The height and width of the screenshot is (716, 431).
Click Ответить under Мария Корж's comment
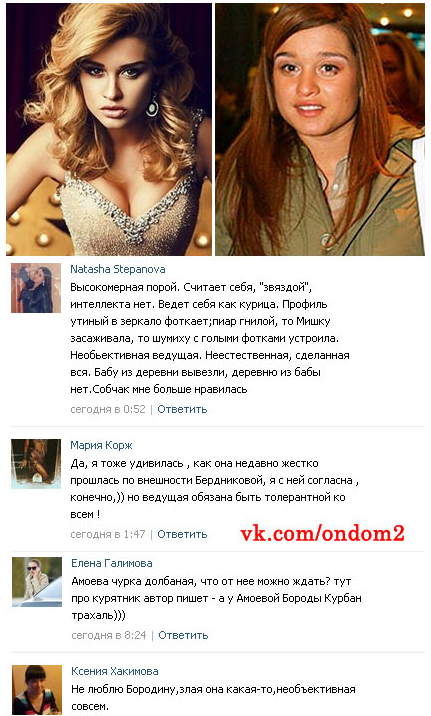pos(182,534)
